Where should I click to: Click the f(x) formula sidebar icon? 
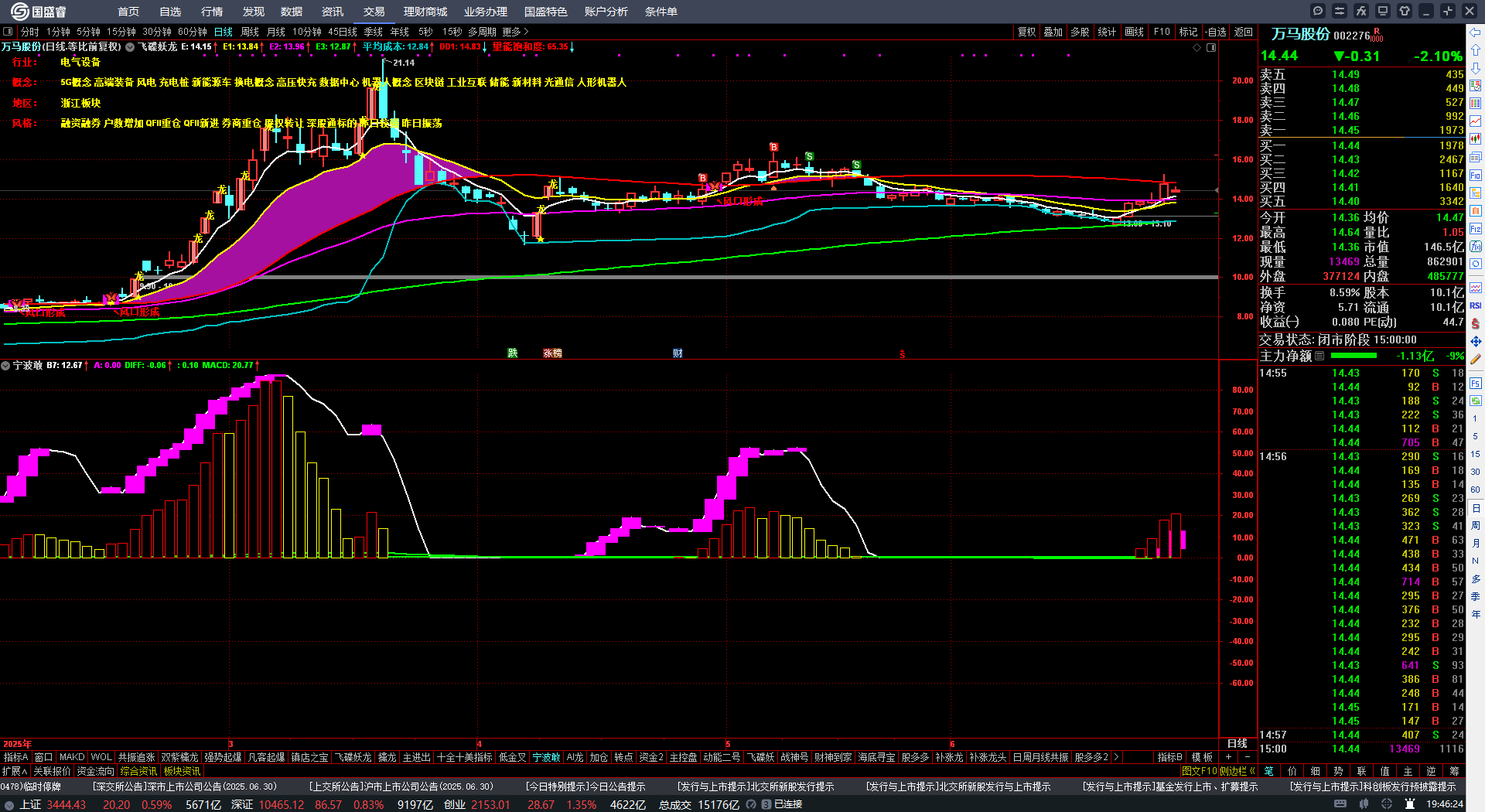(1476, 247)
